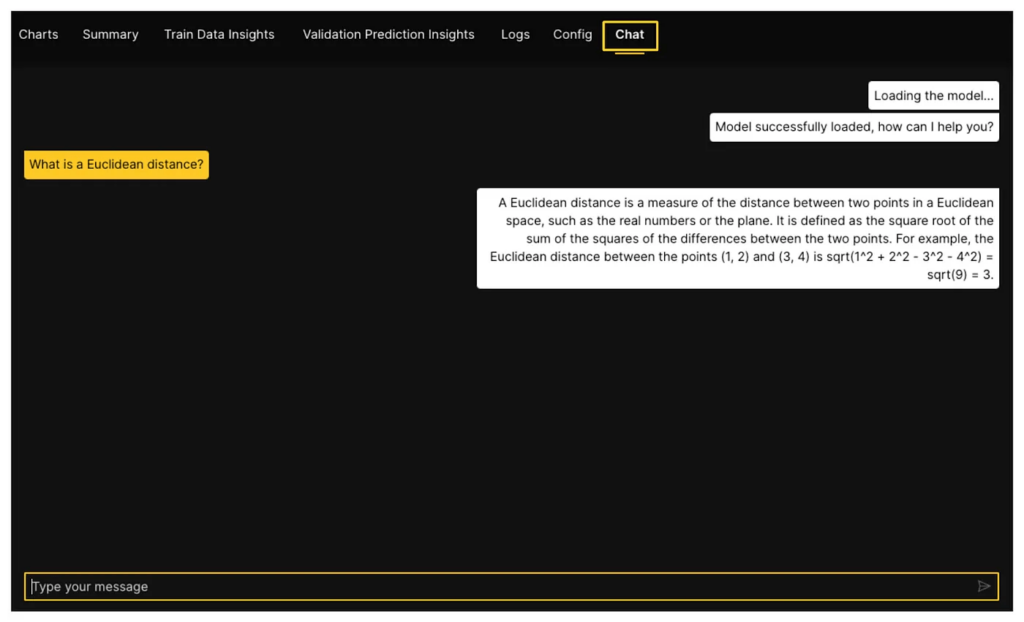The image size is (1024, 622).
Task: Click the 'Loading the model...' message bubble
Action: [x=933, y=96]
